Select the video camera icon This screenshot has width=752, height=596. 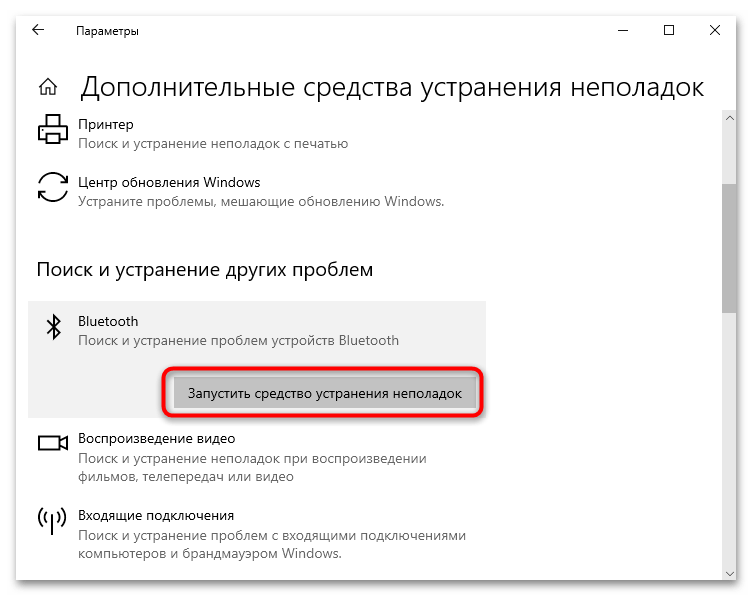click(53, 443)
